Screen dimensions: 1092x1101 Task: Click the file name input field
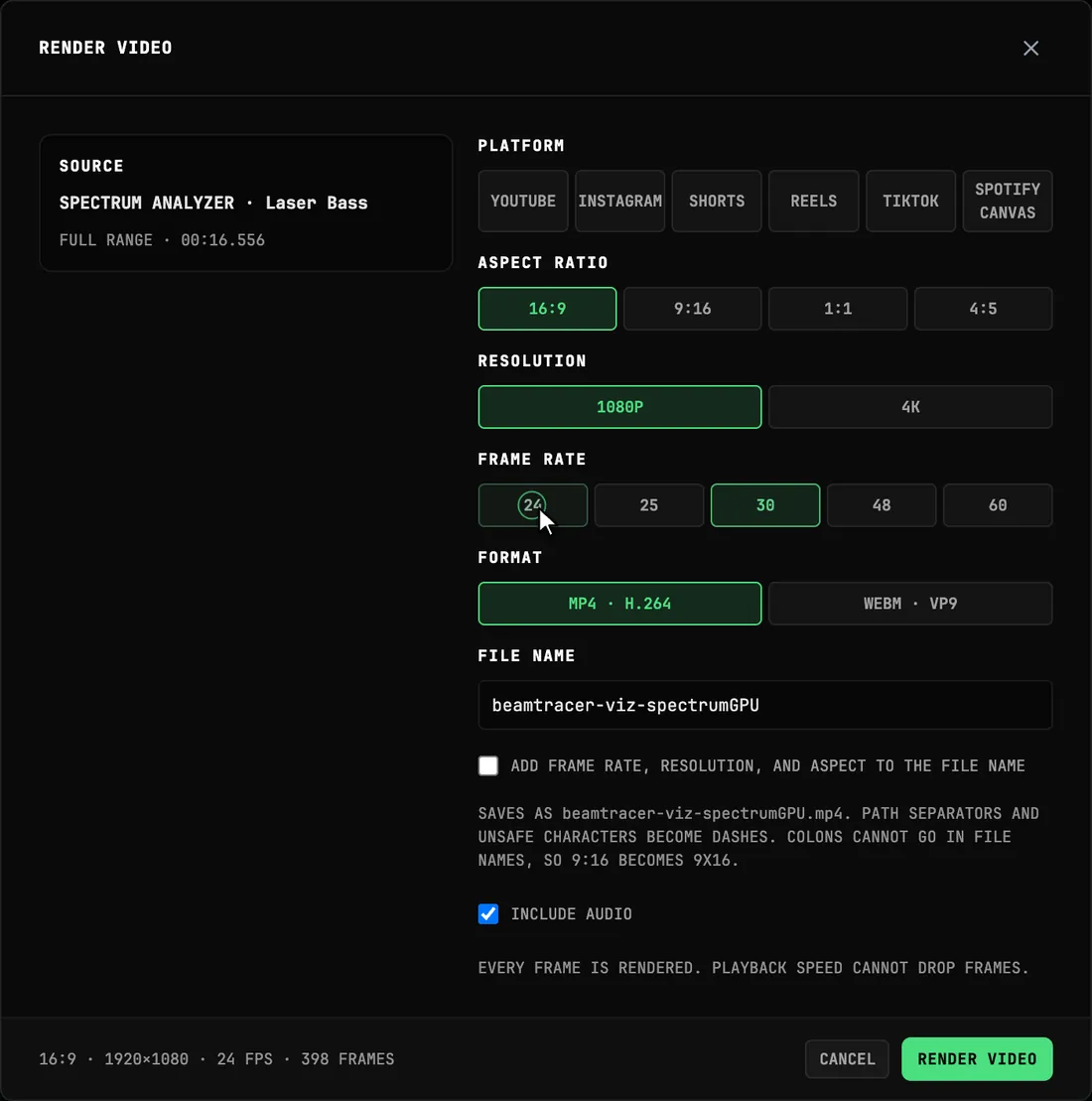pyautogui.click(x=764, y=705)
